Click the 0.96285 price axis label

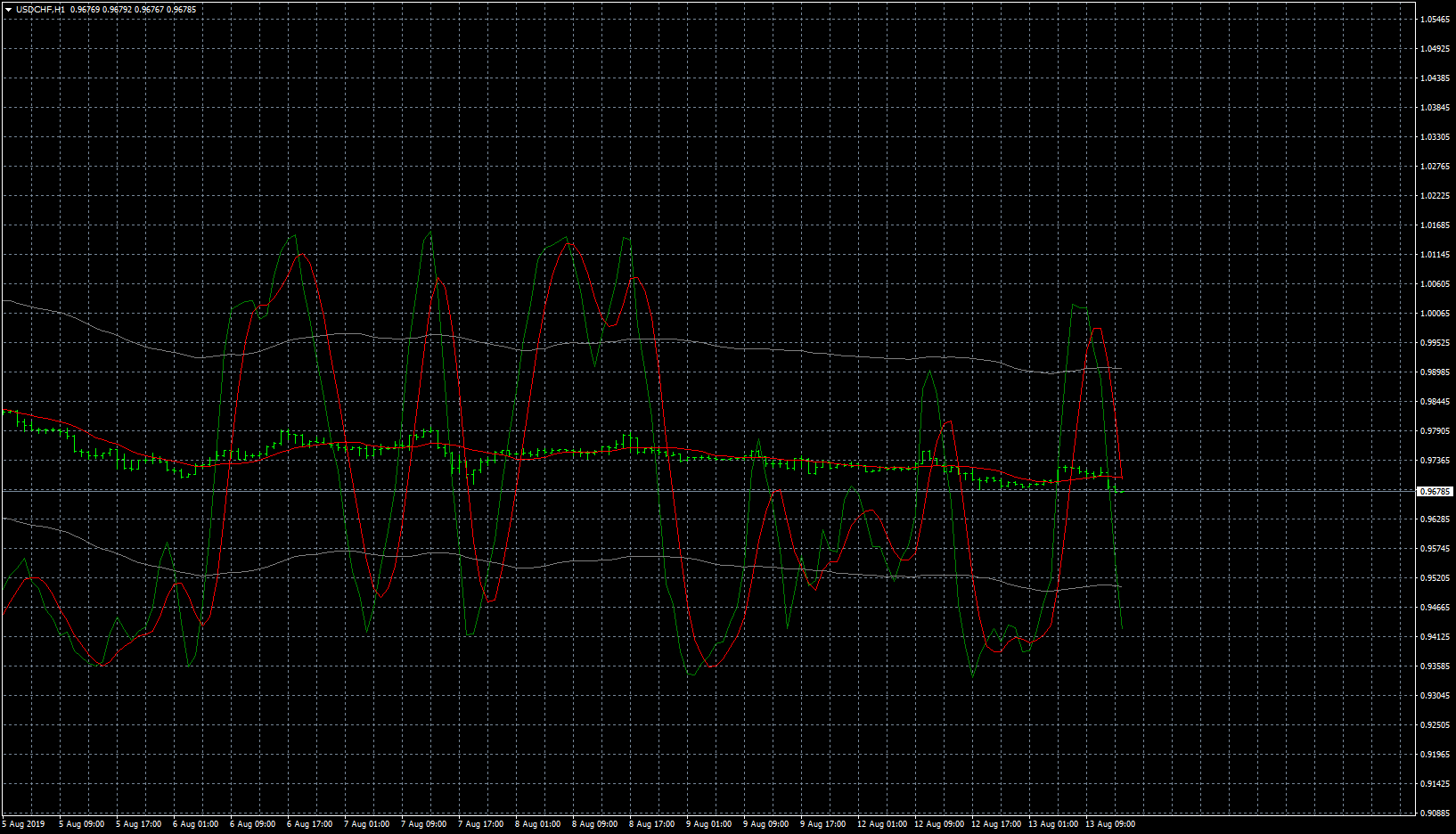pyautogui.click(x=1435, y=519)
